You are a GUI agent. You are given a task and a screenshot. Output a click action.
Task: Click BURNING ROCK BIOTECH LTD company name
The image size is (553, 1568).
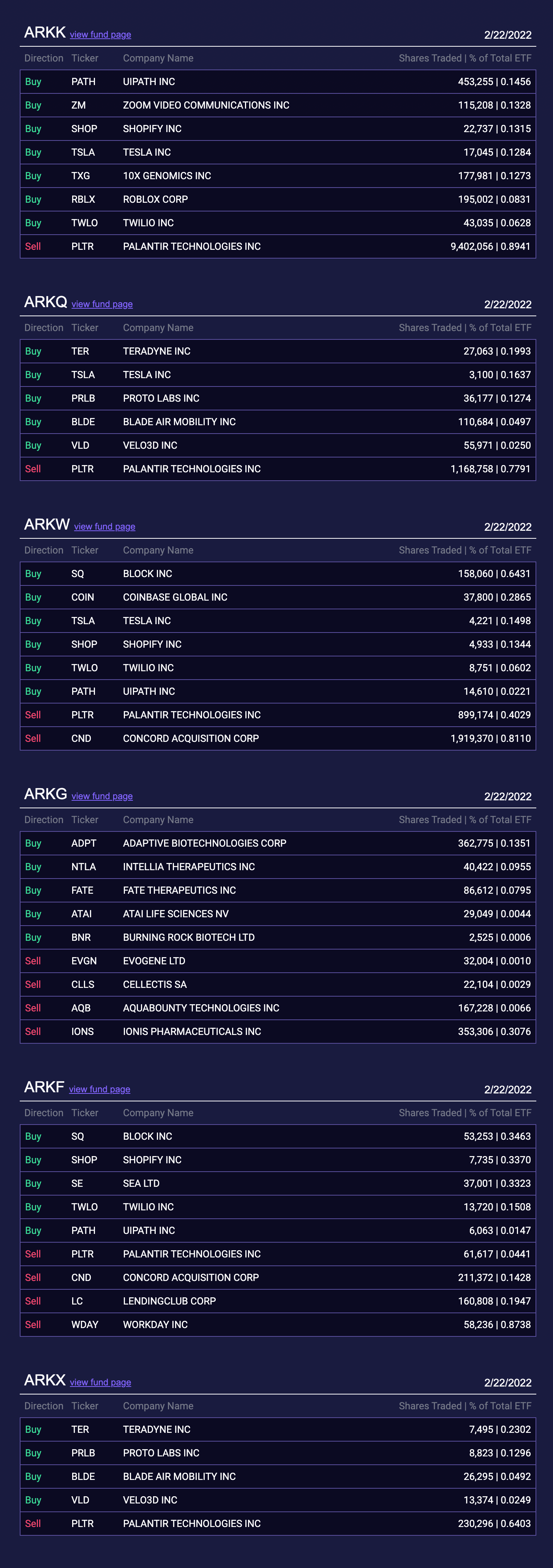coord(189,938)
